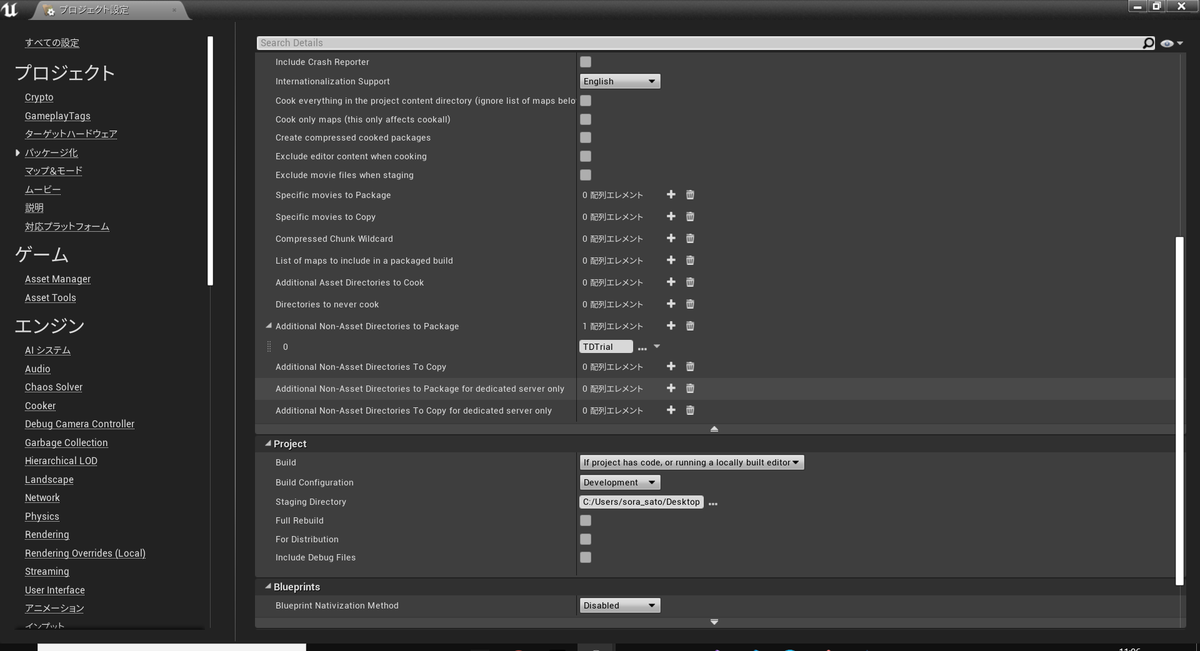Enable the For Distribution checkbox
This screenshot has width=1200, height=651.
[586, 539]
